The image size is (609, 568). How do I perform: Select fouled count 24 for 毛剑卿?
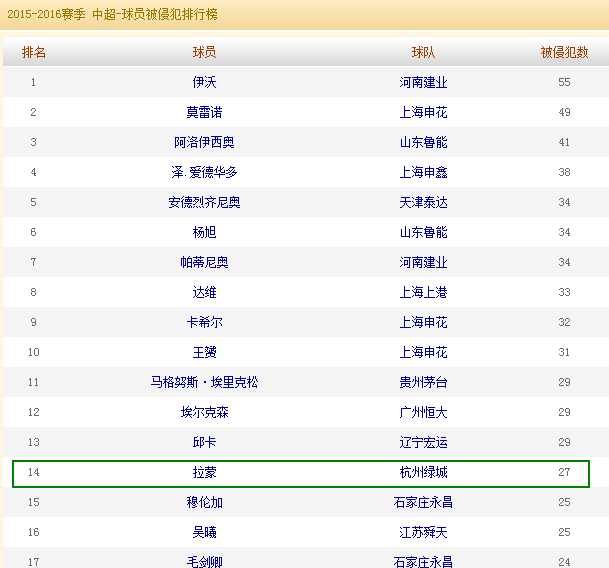[x=564, y=562]
